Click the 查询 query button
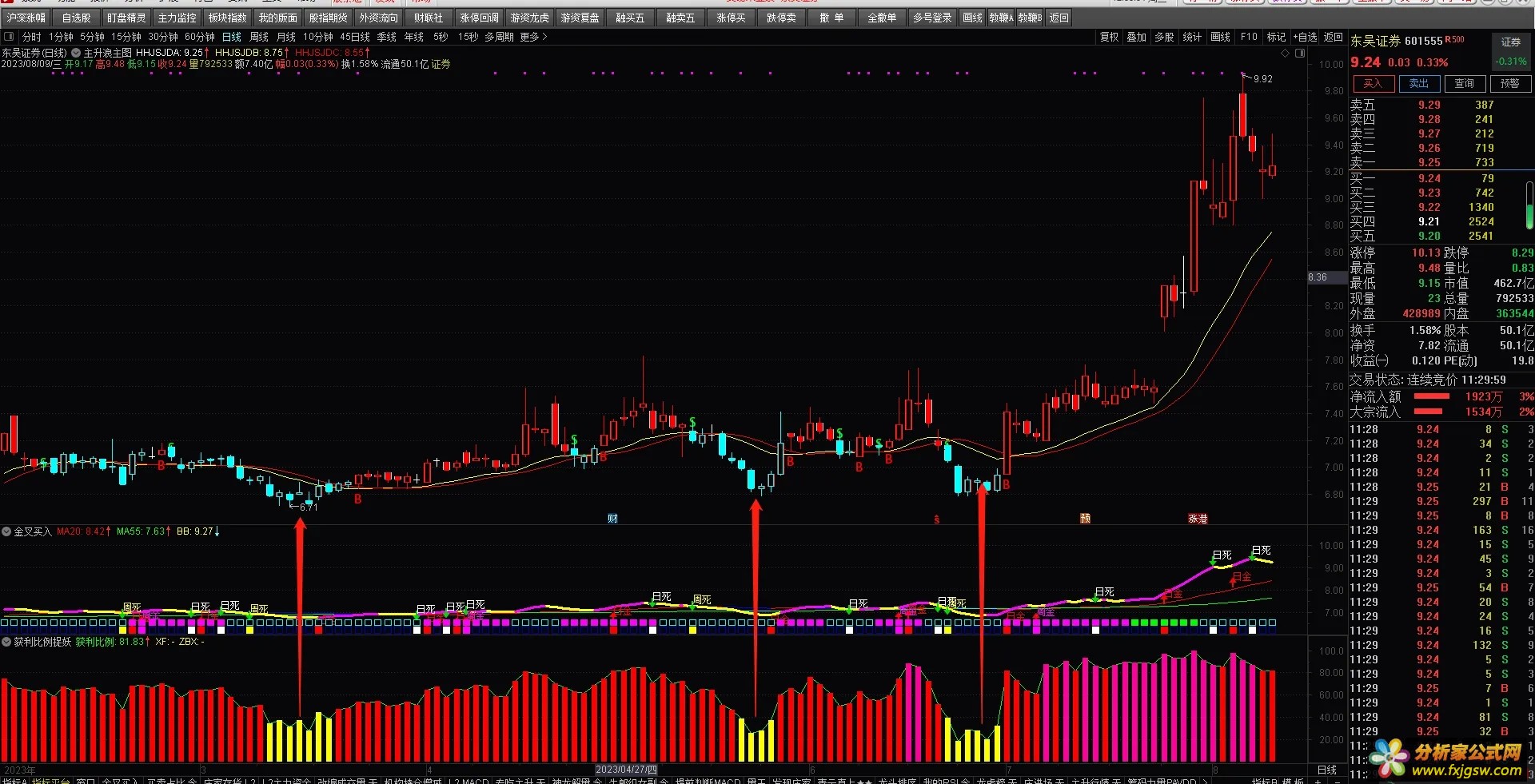Image resolution: width=1535 pixels, height=784 pixels. point(1465,84)
